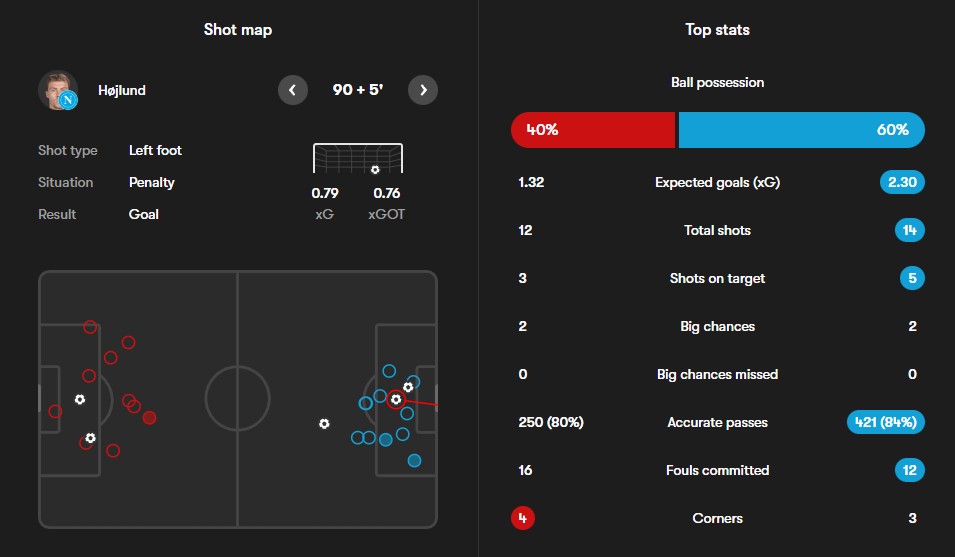Image resolution: width=955 pixels, height=557 pixels.
Task: Select the 421 (84%) accurate passes badge
Action: pos(886,422)
